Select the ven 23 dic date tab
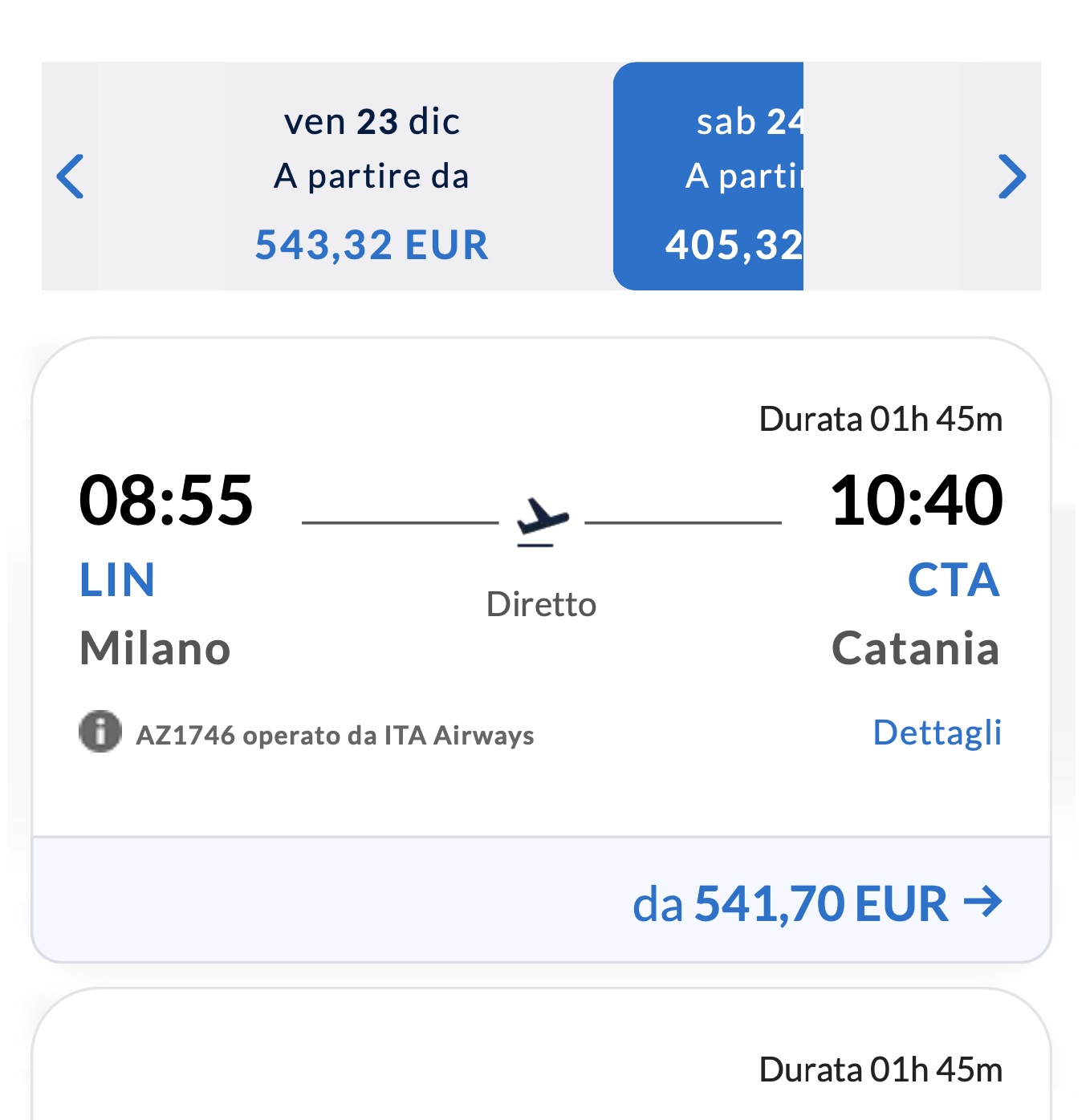Viewport: 1090px width, 1120px height. click(372, 177)
